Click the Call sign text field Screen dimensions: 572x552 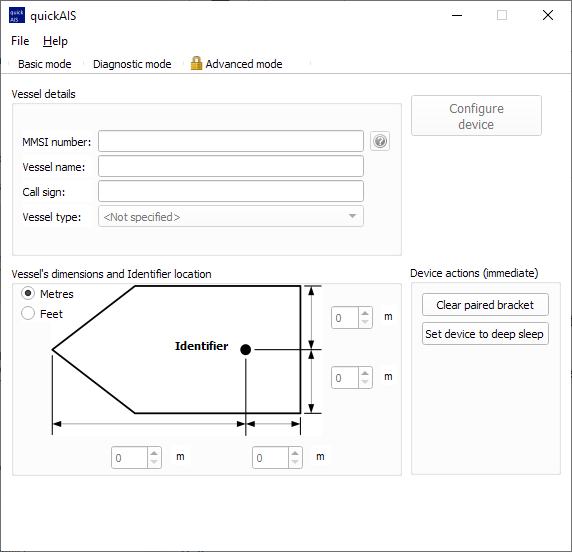point(231,191)
